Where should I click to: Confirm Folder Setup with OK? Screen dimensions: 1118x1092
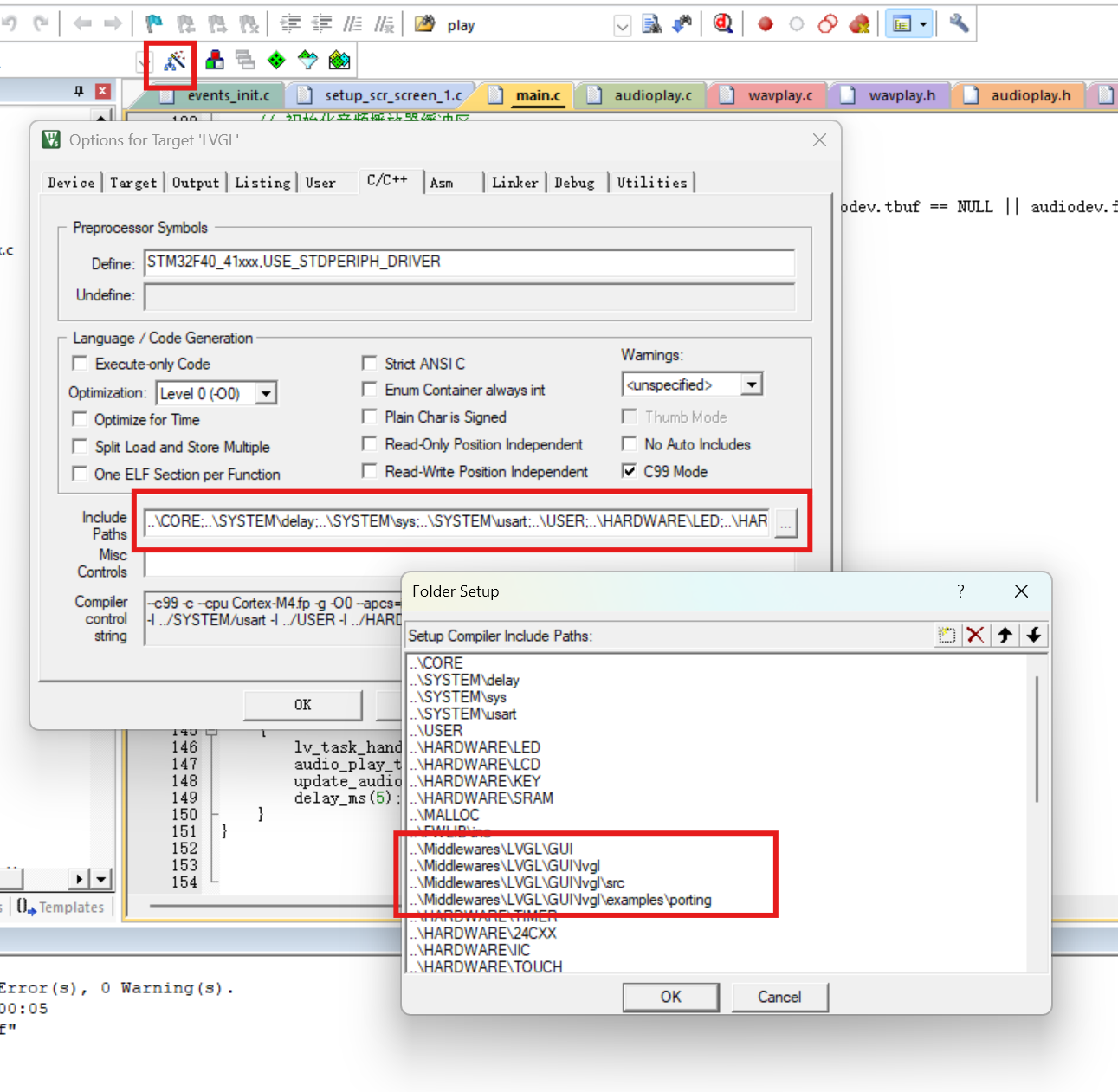pyautogui.click(x=670, y=997)
